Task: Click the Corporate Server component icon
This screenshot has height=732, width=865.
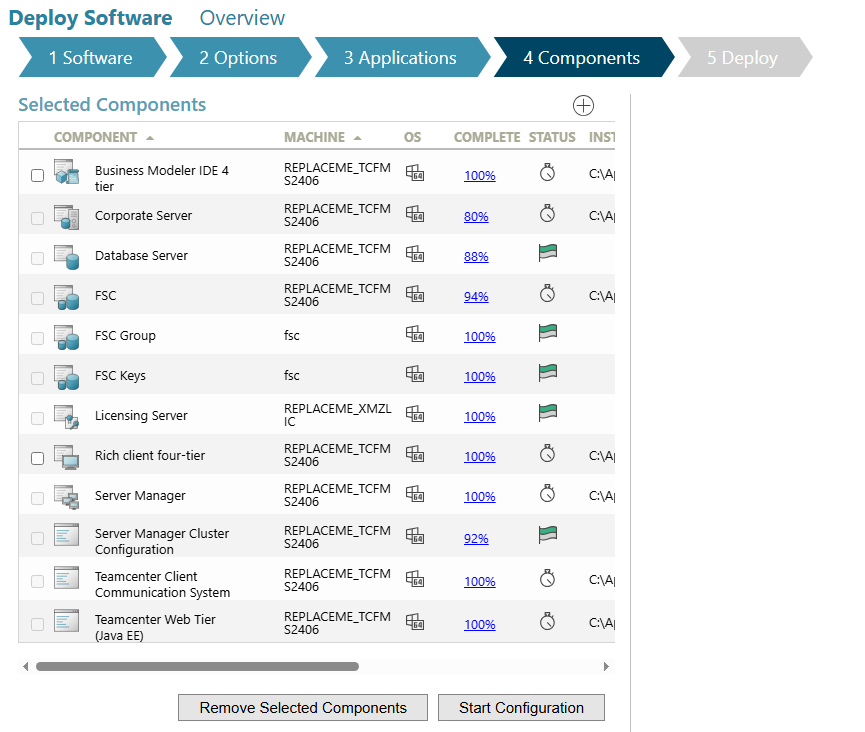Action: tap(67, 217)
